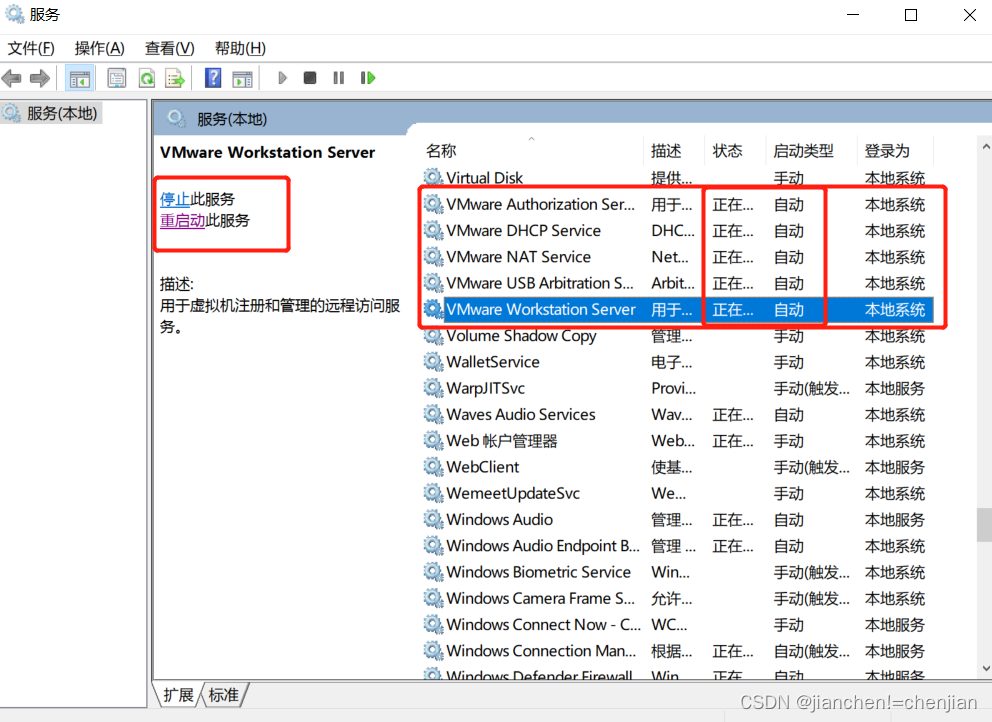Click the gear icon of WalletService

pyautogui.click(x=433, y=361)
